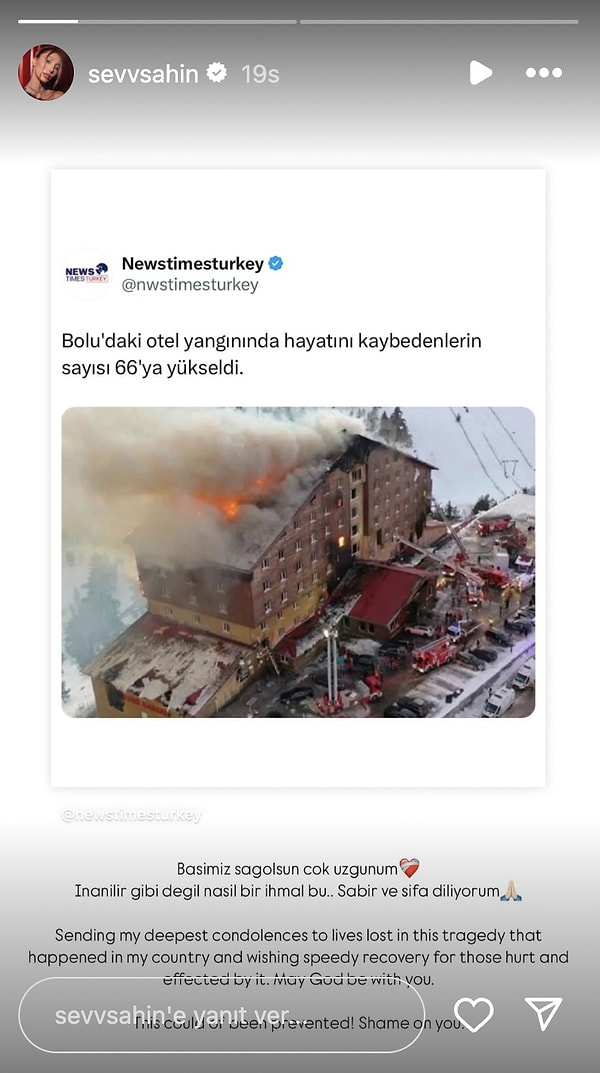
Task: Share the story via paper plane icon
Action: 543,1013
